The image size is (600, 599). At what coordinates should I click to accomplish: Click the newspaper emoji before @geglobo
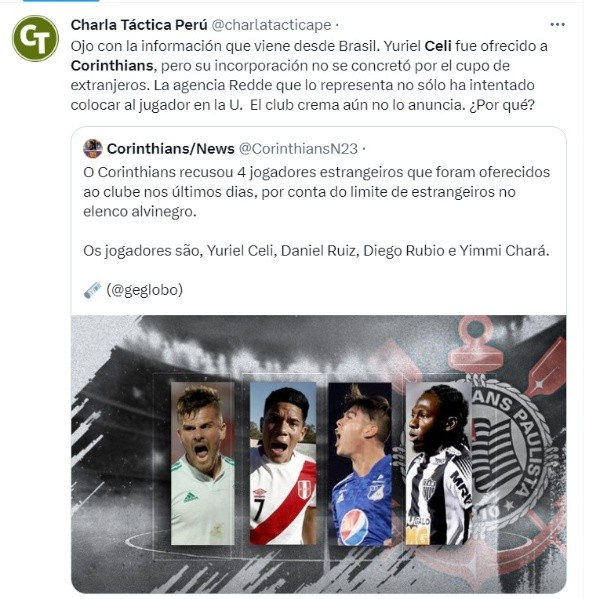click(x=92, y=290)
